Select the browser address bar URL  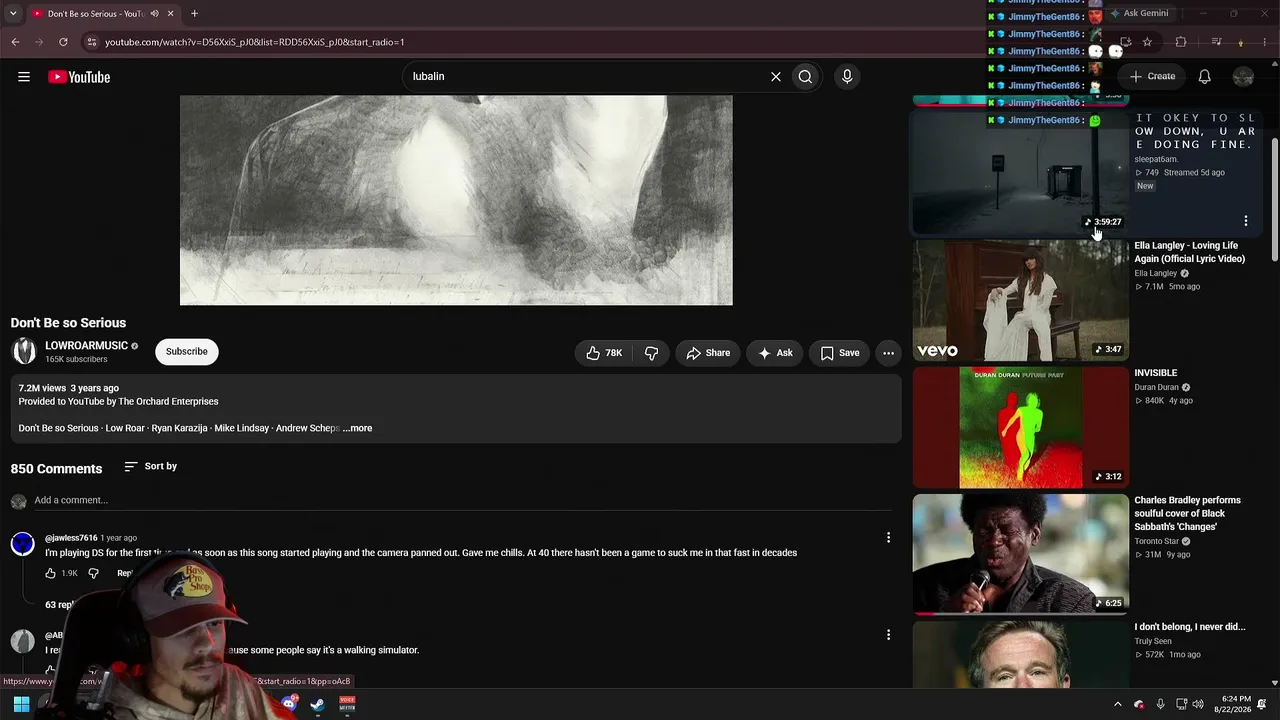255,42
